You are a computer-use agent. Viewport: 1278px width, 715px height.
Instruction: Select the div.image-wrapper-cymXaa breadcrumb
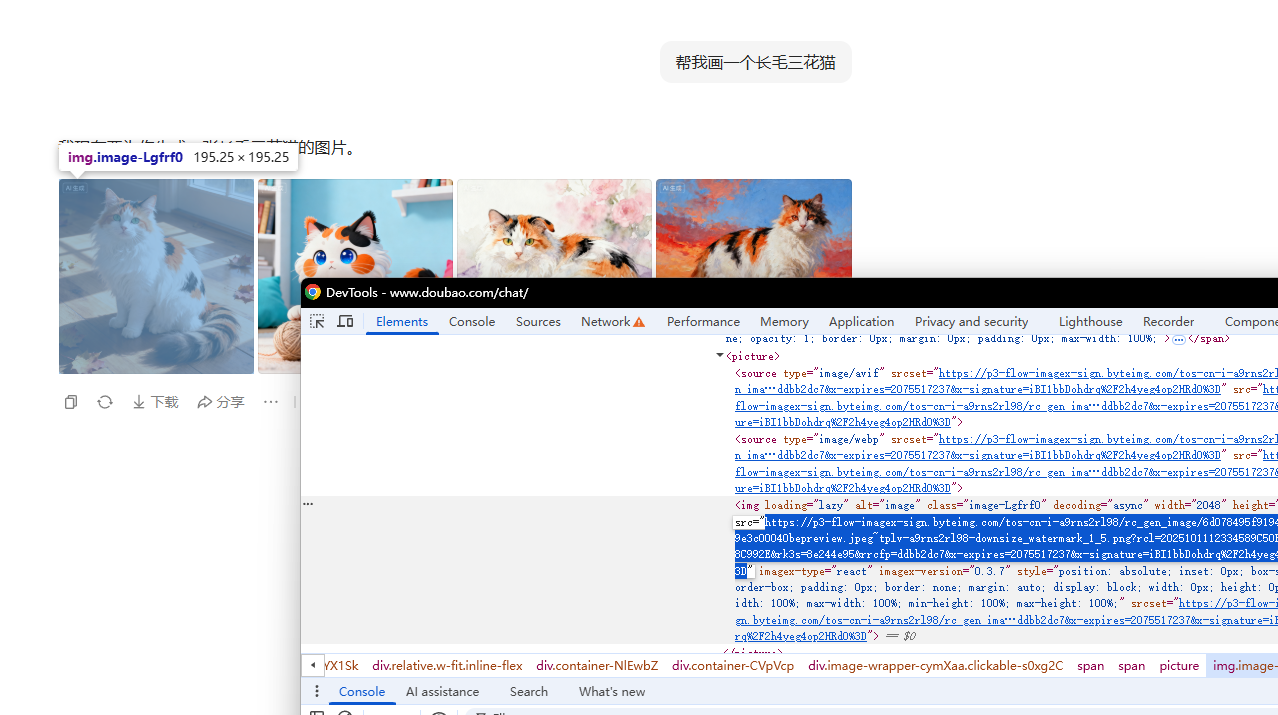tap(935, 665)
